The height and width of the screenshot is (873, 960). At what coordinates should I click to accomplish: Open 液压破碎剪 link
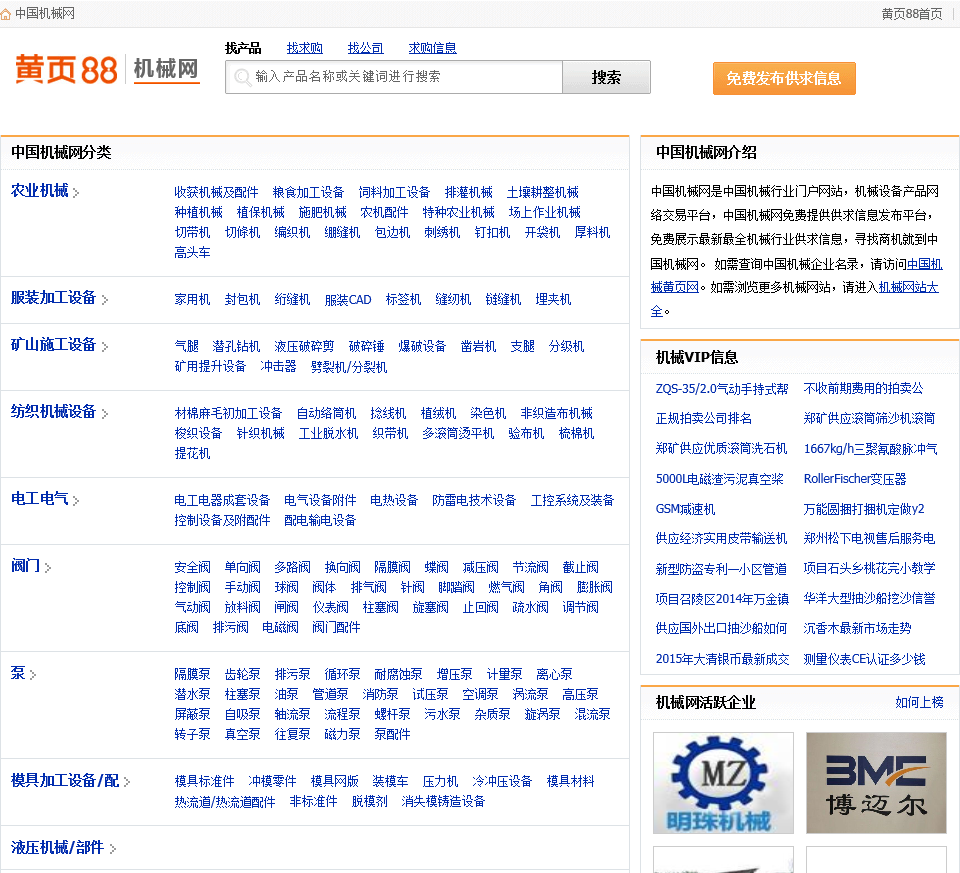(x=304, y=347)
